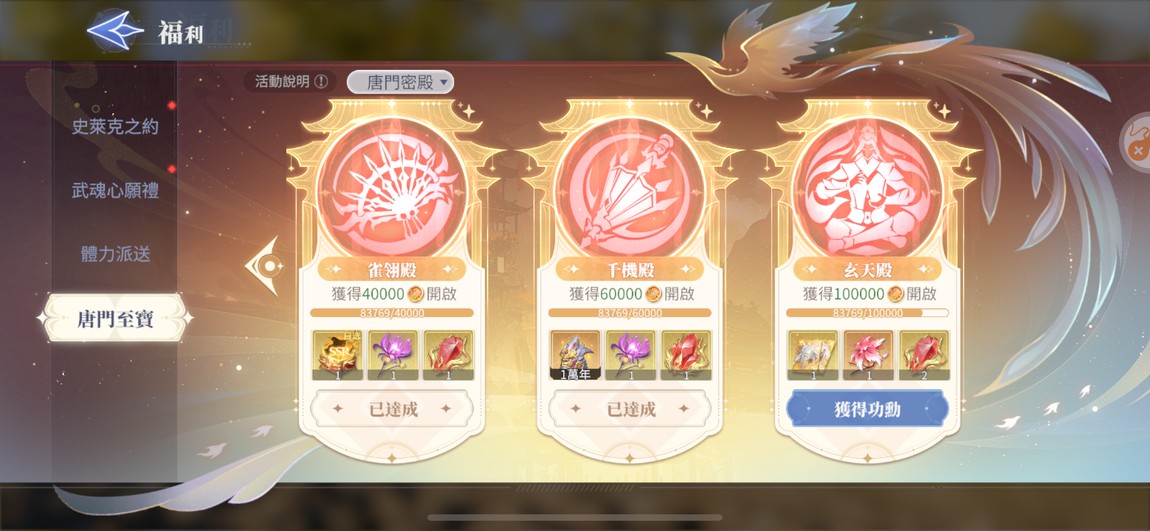1150x531 pixels.
Task: Switch to the 體力派送 tab
Action: point(115,254)
